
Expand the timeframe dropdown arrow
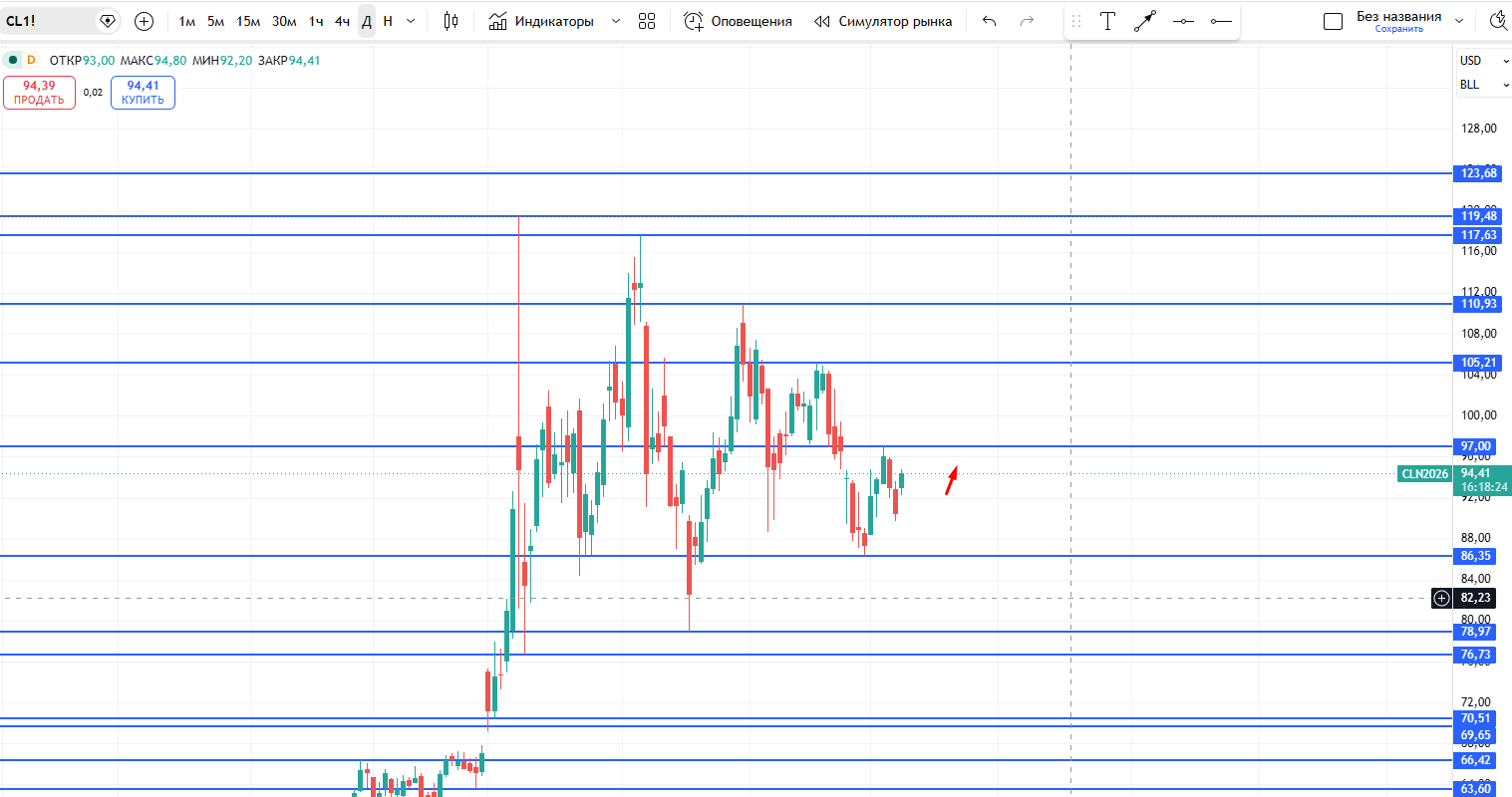411,21
